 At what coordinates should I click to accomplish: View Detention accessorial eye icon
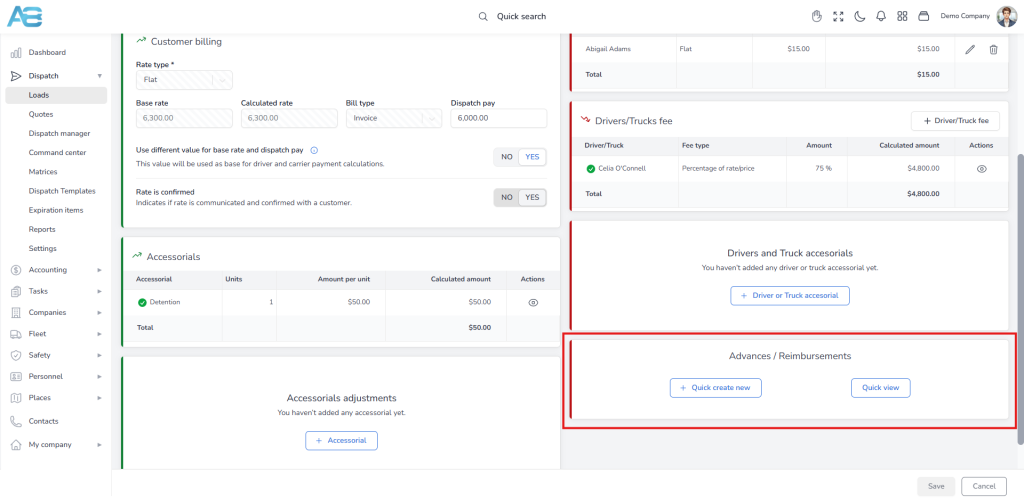[x=533, y=302]
